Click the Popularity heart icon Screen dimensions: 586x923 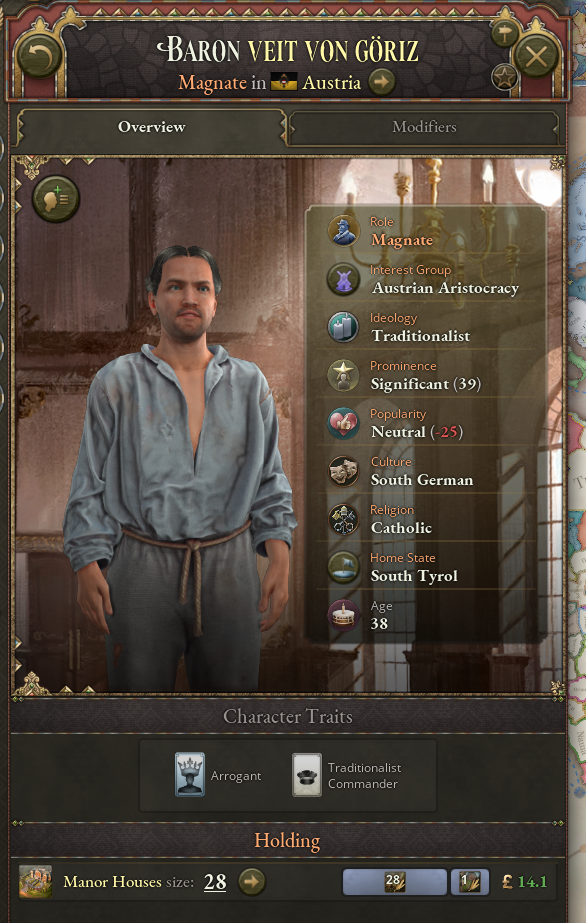point(343,423)
